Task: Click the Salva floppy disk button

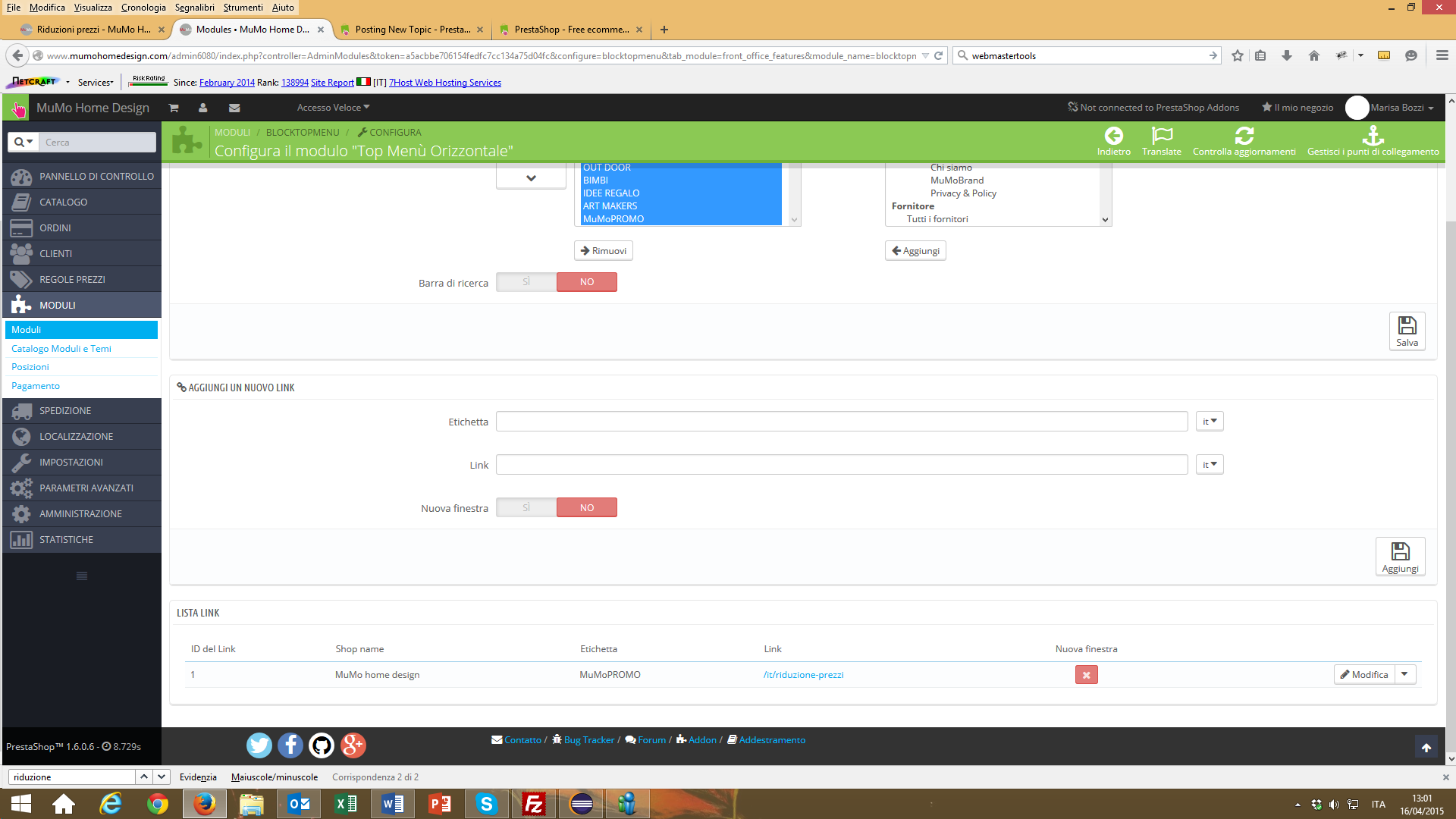Action: tap(1407, 331)
